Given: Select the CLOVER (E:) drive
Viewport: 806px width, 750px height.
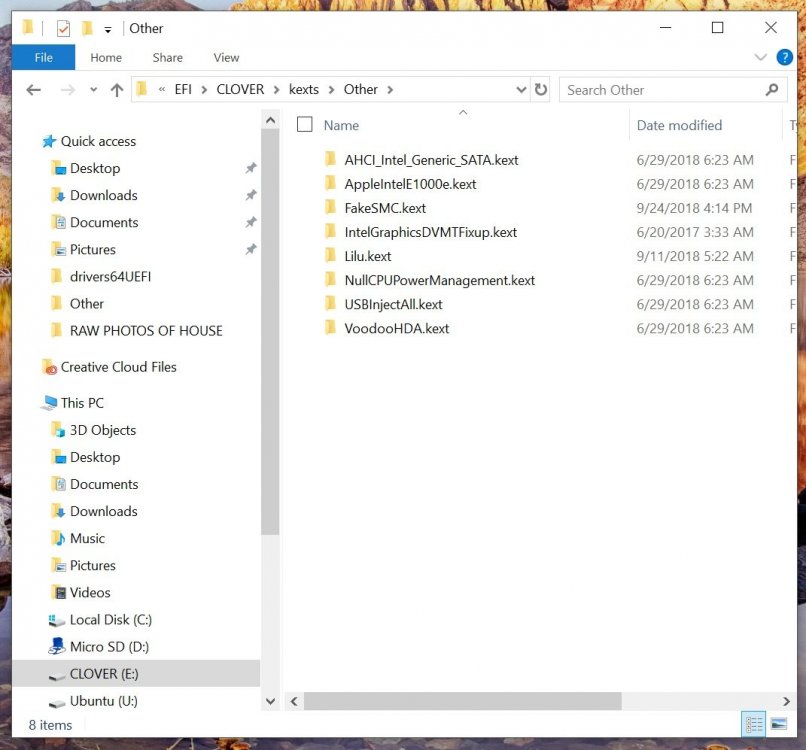Looking at the screenshot, I should point(136,674).
